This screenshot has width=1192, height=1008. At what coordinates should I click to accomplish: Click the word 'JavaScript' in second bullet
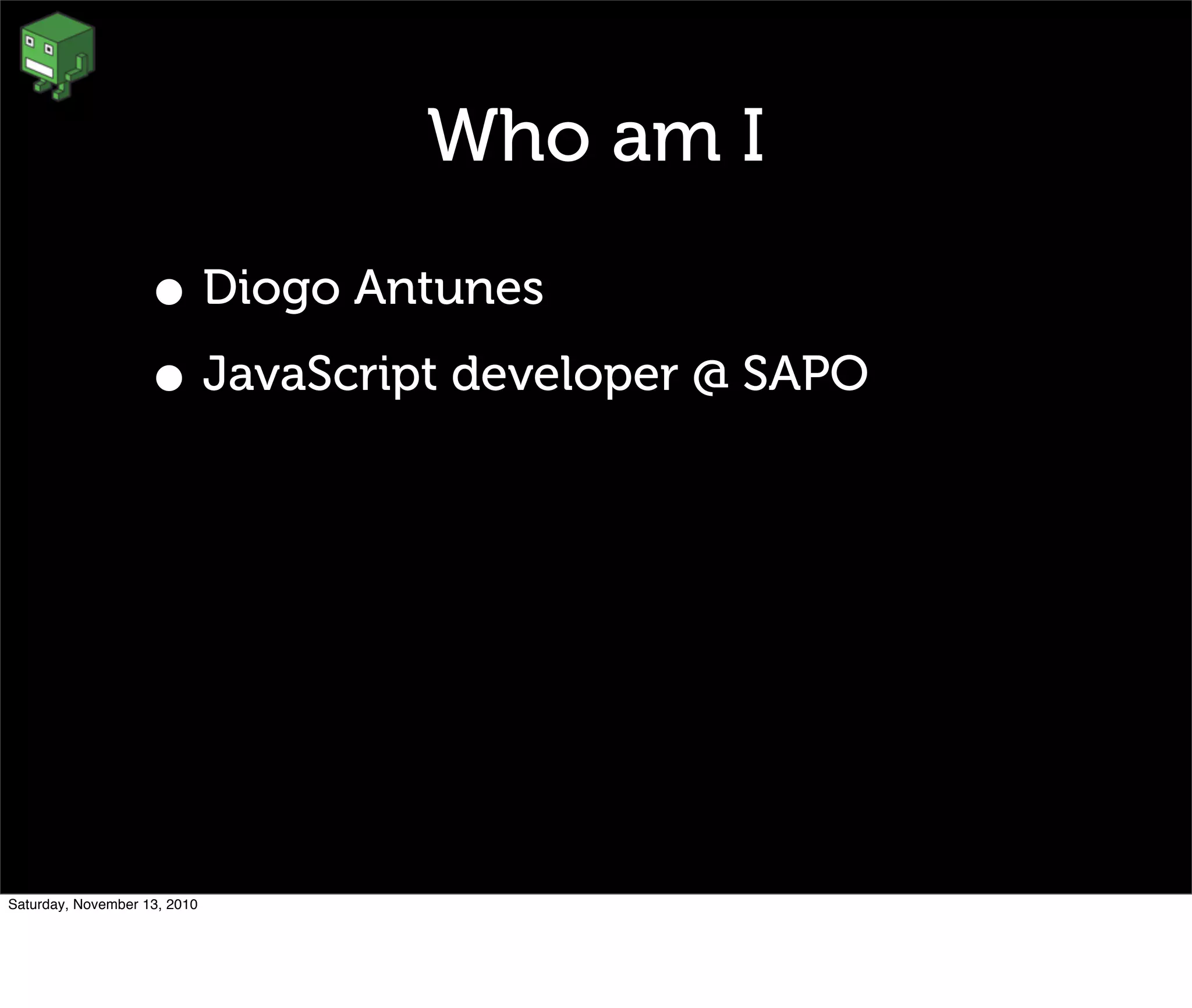(x=319, y=374)
